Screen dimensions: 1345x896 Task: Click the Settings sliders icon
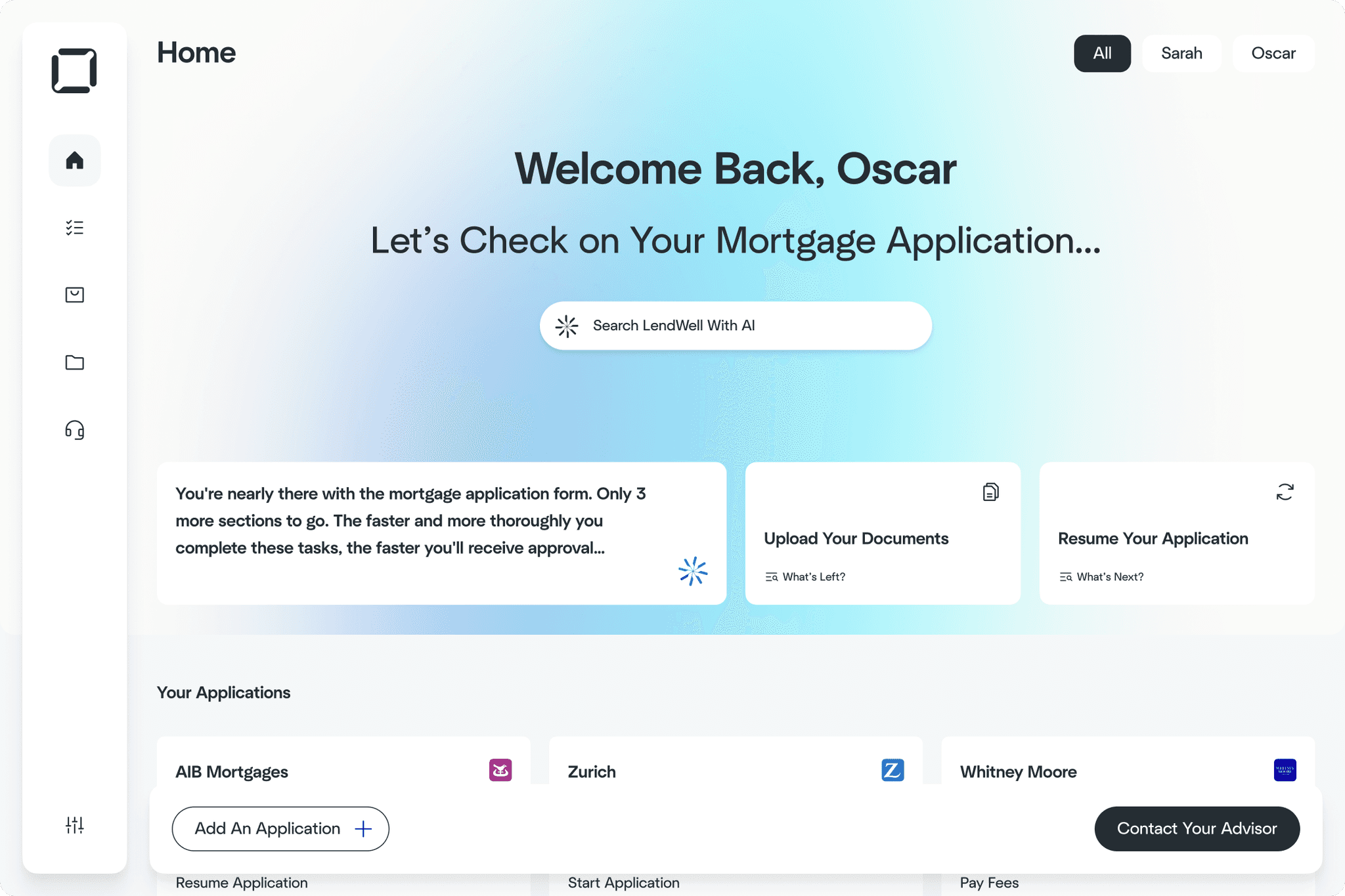pyautogui.click(x=74, y=825)
